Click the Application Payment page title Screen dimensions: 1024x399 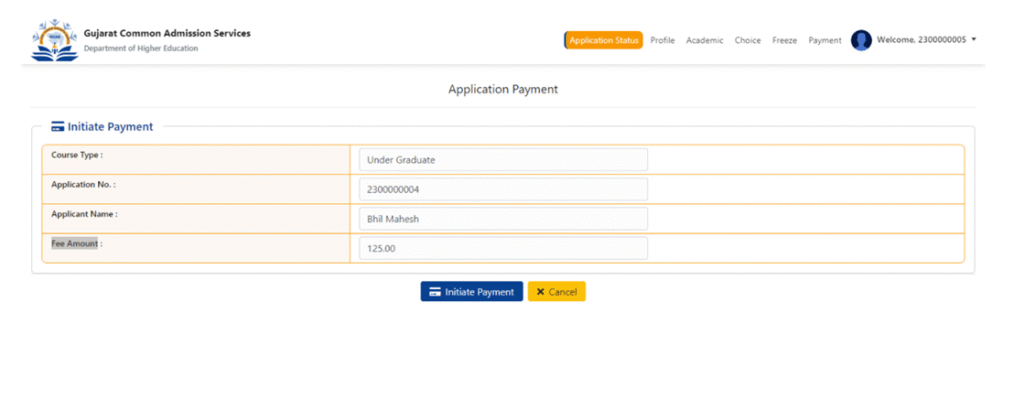(503, 89)
